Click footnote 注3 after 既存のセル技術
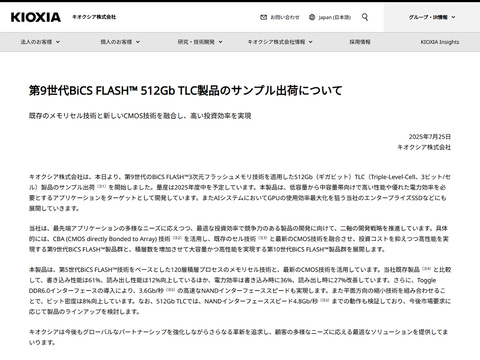 (x=263, y=238)
